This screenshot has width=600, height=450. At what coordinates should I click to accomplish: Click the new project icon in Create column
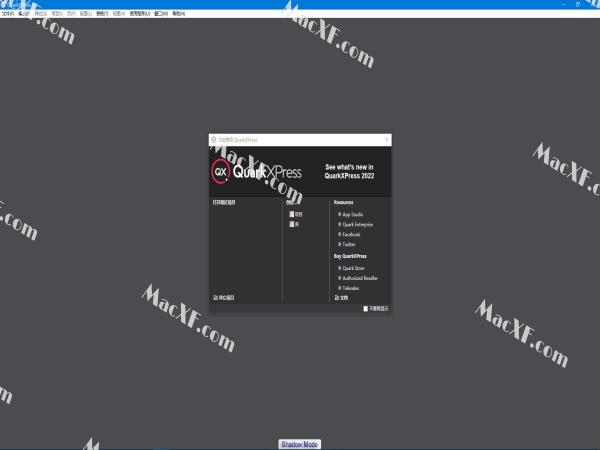coord(292,214)
